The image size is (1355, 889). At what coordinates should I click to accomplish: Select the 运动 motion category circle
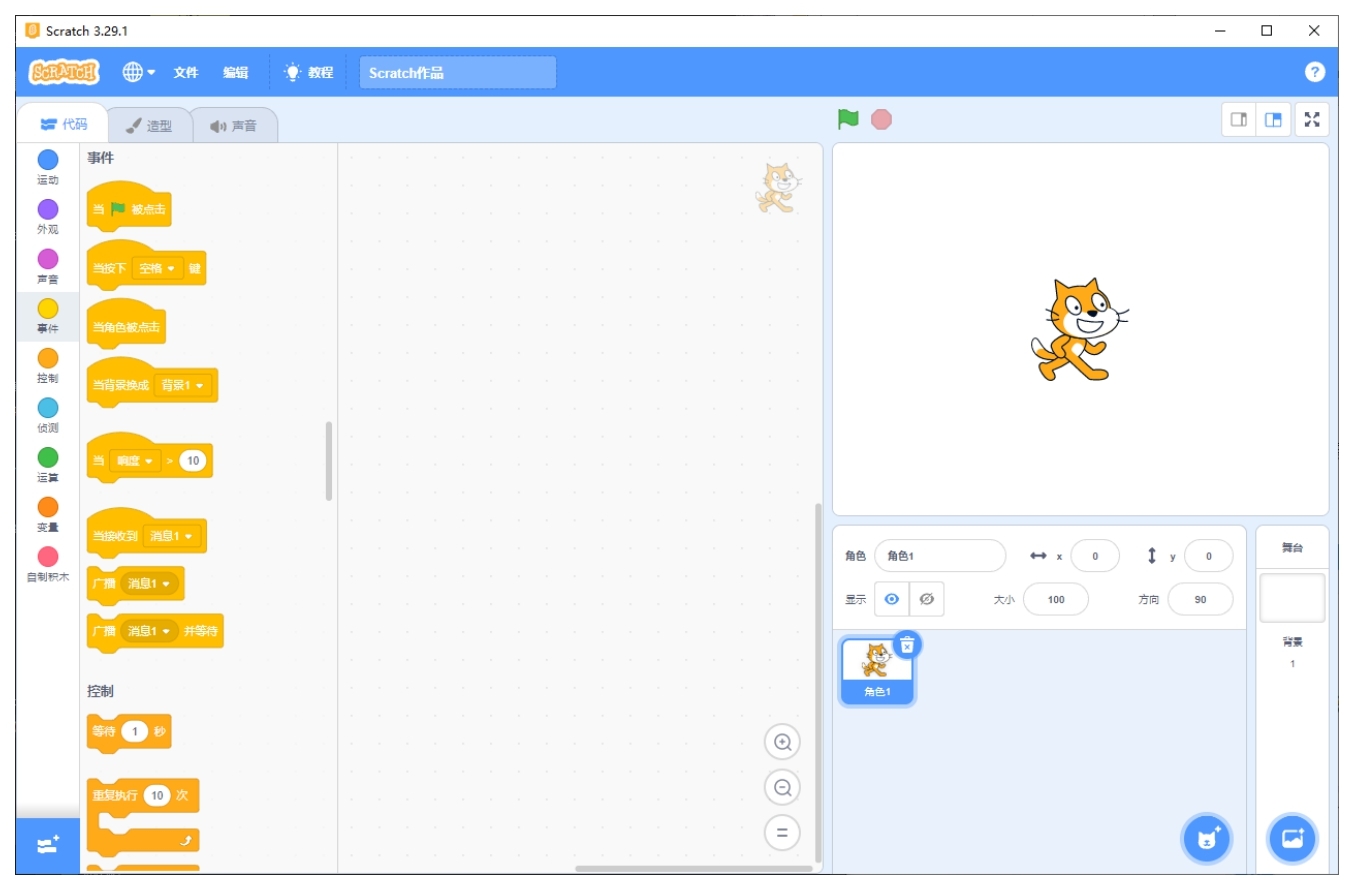click(48, 160)
